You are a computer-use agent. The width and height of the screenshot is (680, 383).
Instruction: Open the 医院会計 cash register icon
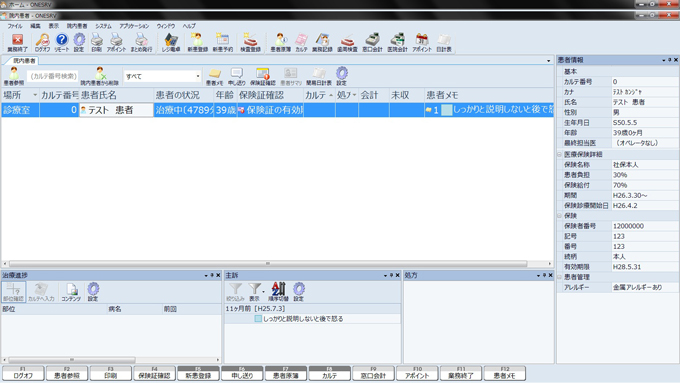pyautogui.click(x=397, y=43)
